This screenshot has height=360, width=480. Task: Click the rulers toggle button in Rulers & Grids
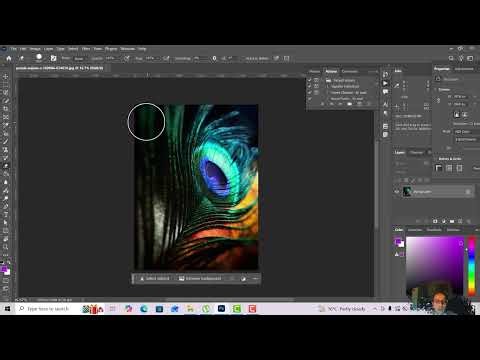439,168
